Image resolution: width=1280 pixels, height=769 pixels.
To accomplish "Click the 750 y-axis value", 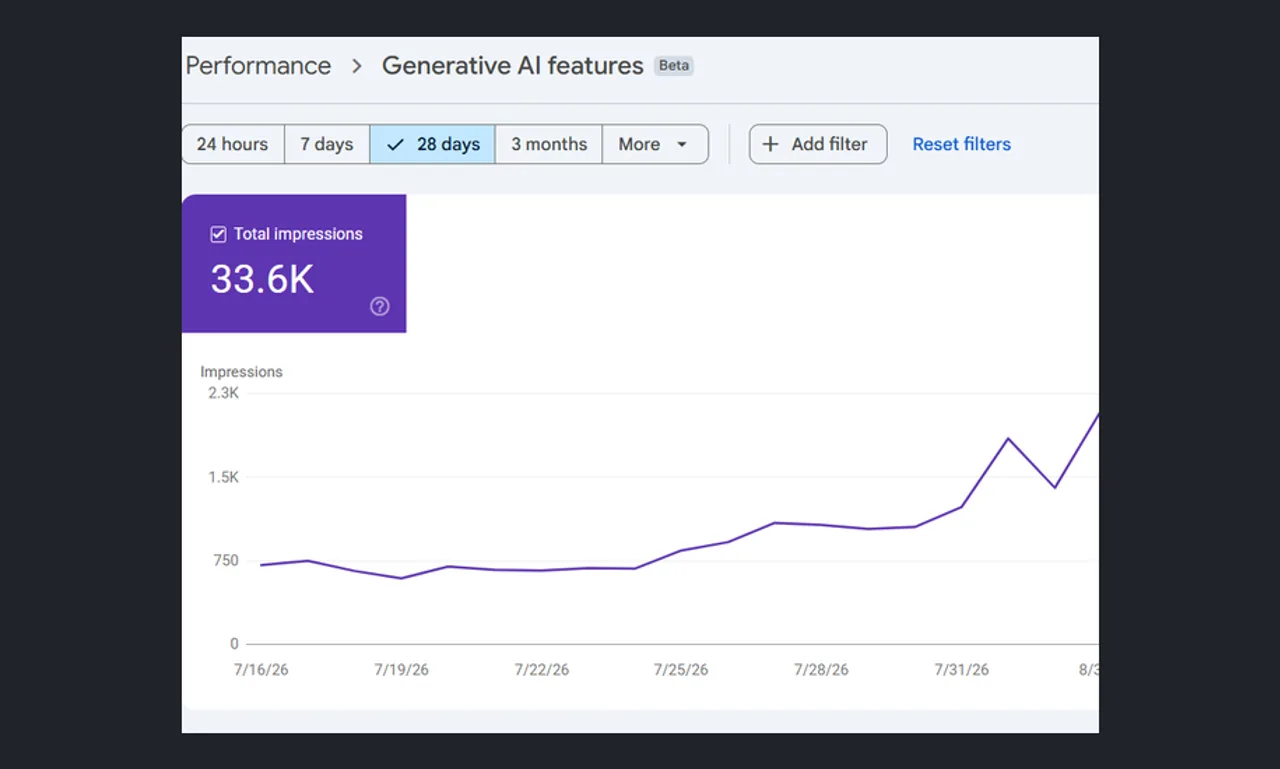I will 225,560.
